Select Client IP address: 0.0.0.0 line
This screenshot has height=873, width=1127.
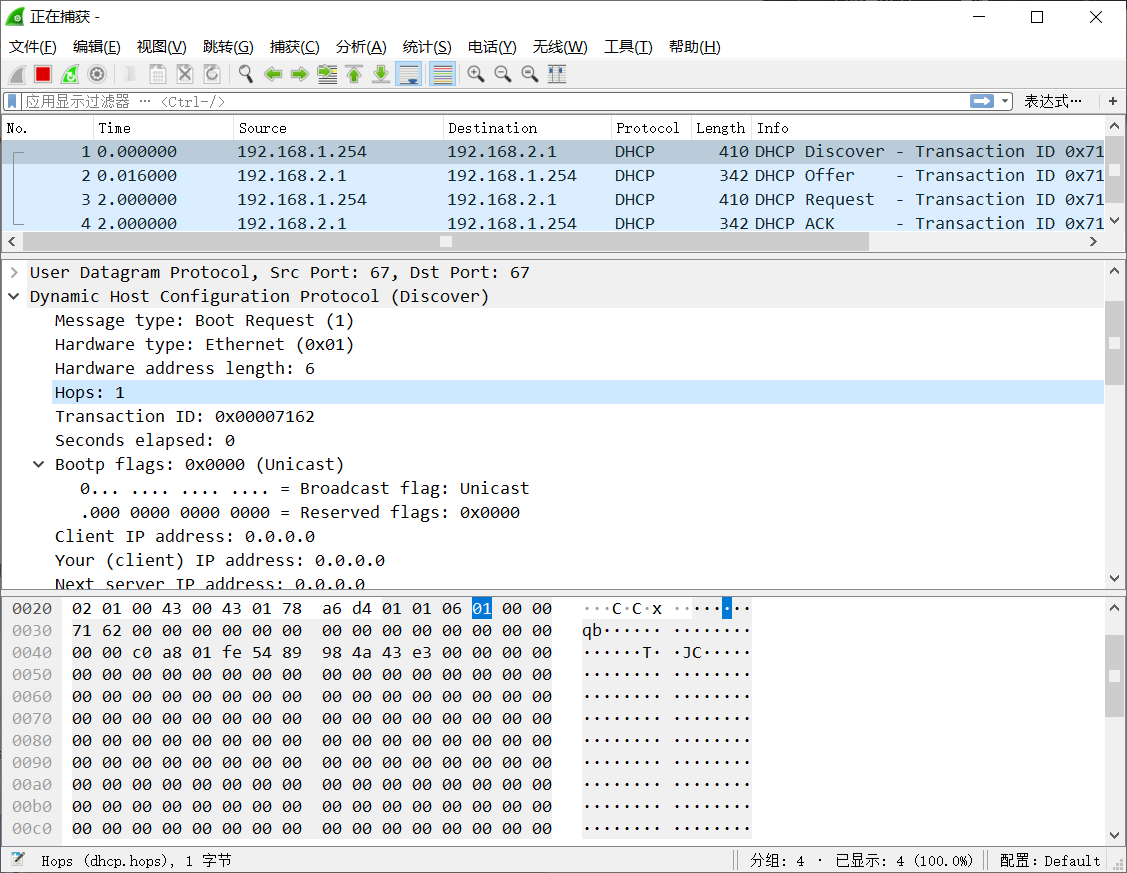pos(185,536)
